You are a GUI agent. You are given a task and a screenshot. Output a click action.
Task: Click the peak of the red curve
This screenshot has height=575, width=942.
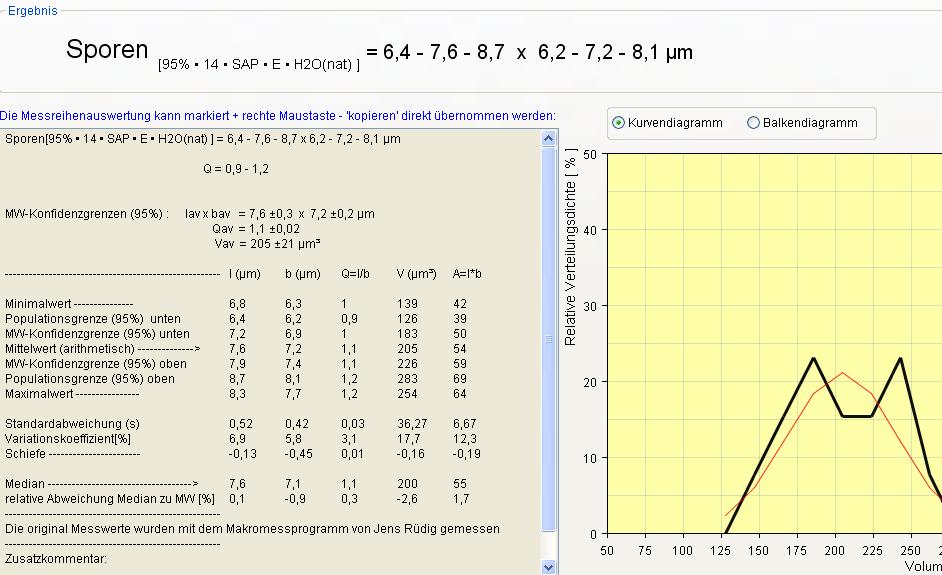[842, 373]
